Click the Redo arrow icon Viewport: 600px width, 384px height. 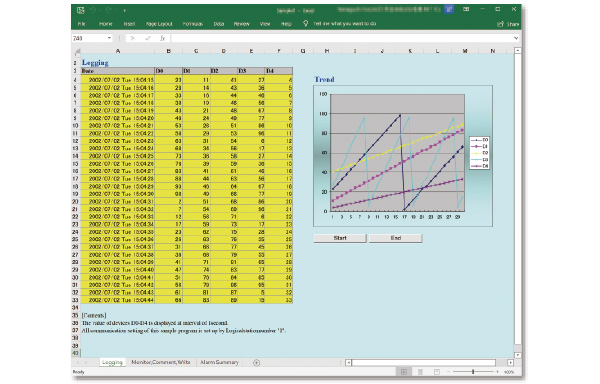(109, 10)
